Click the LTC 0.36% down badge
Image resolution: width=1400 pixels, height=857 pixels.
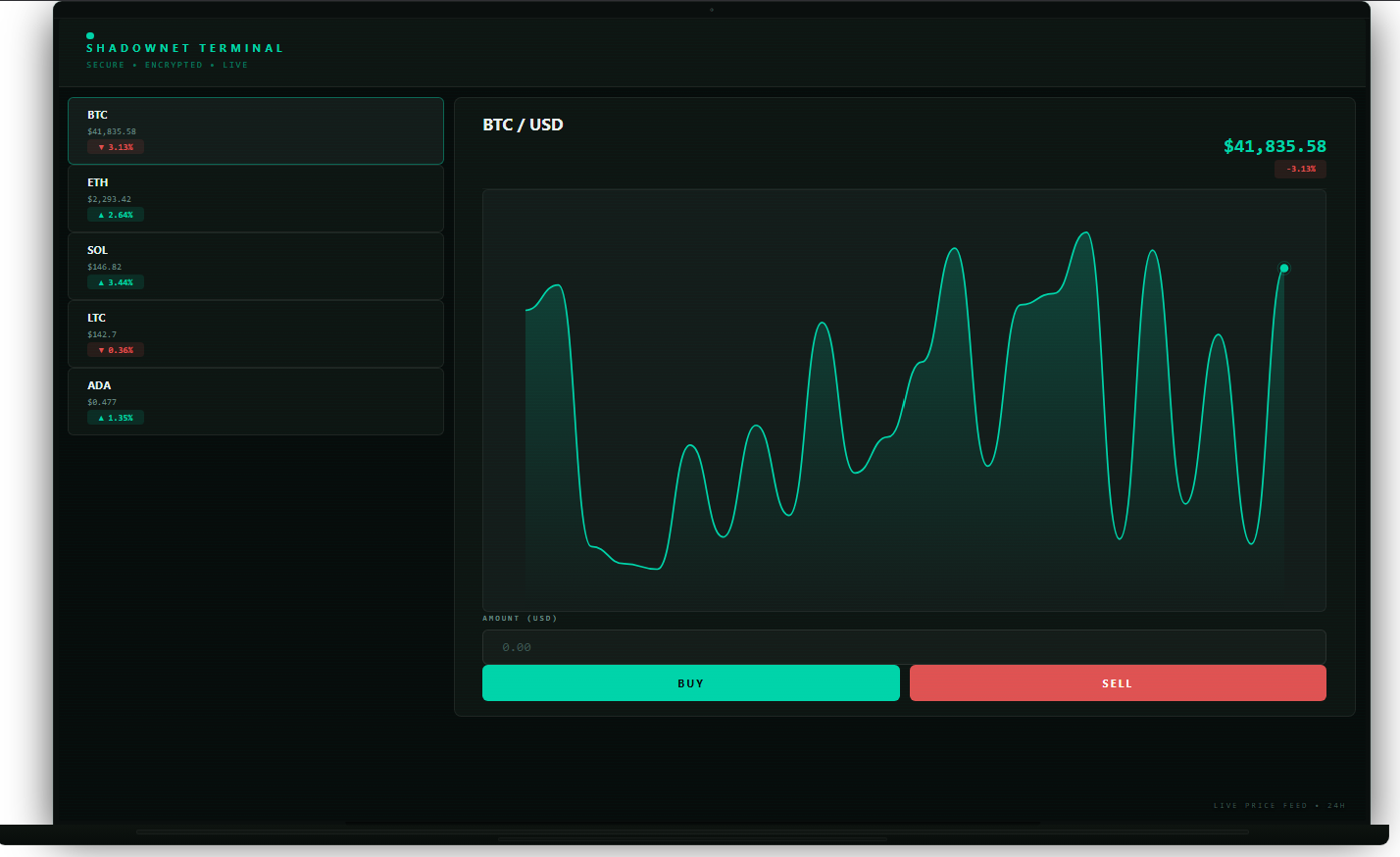point(116,350)
